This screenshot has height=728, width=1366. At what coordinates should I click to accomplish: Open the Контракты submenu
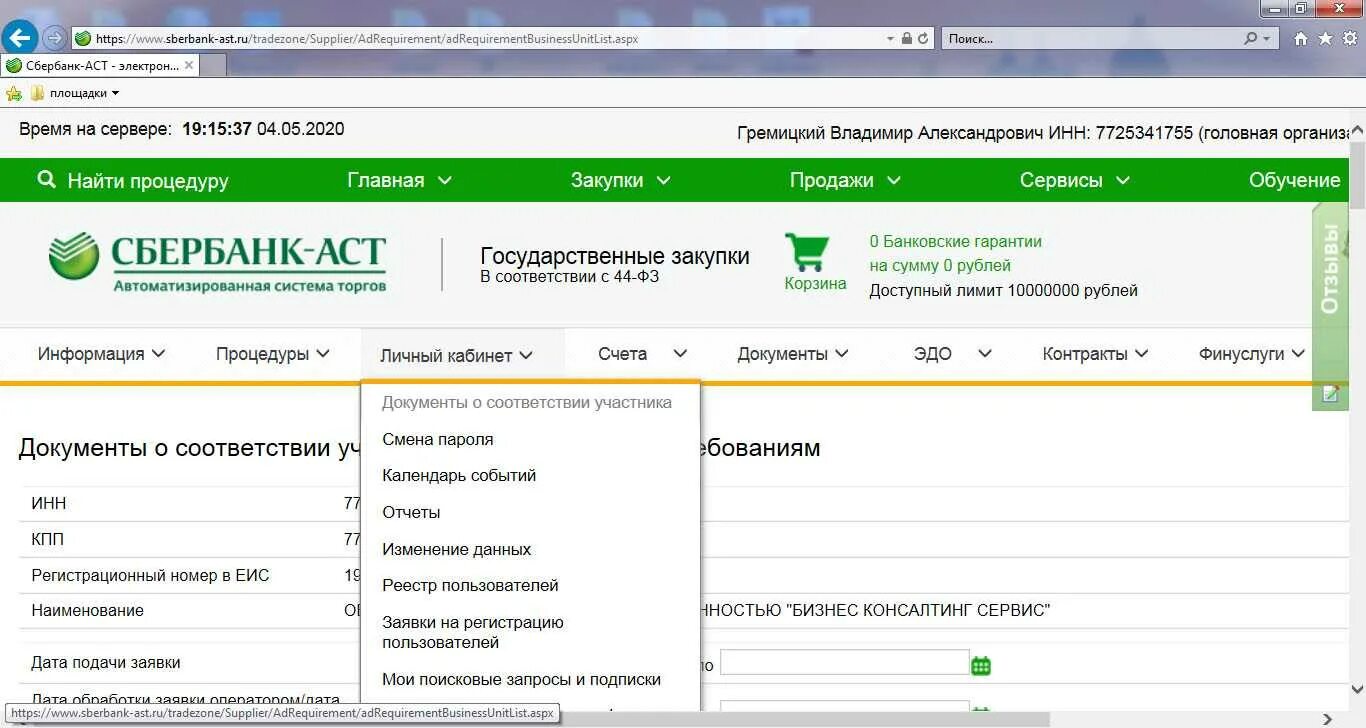coord(1095,354)
